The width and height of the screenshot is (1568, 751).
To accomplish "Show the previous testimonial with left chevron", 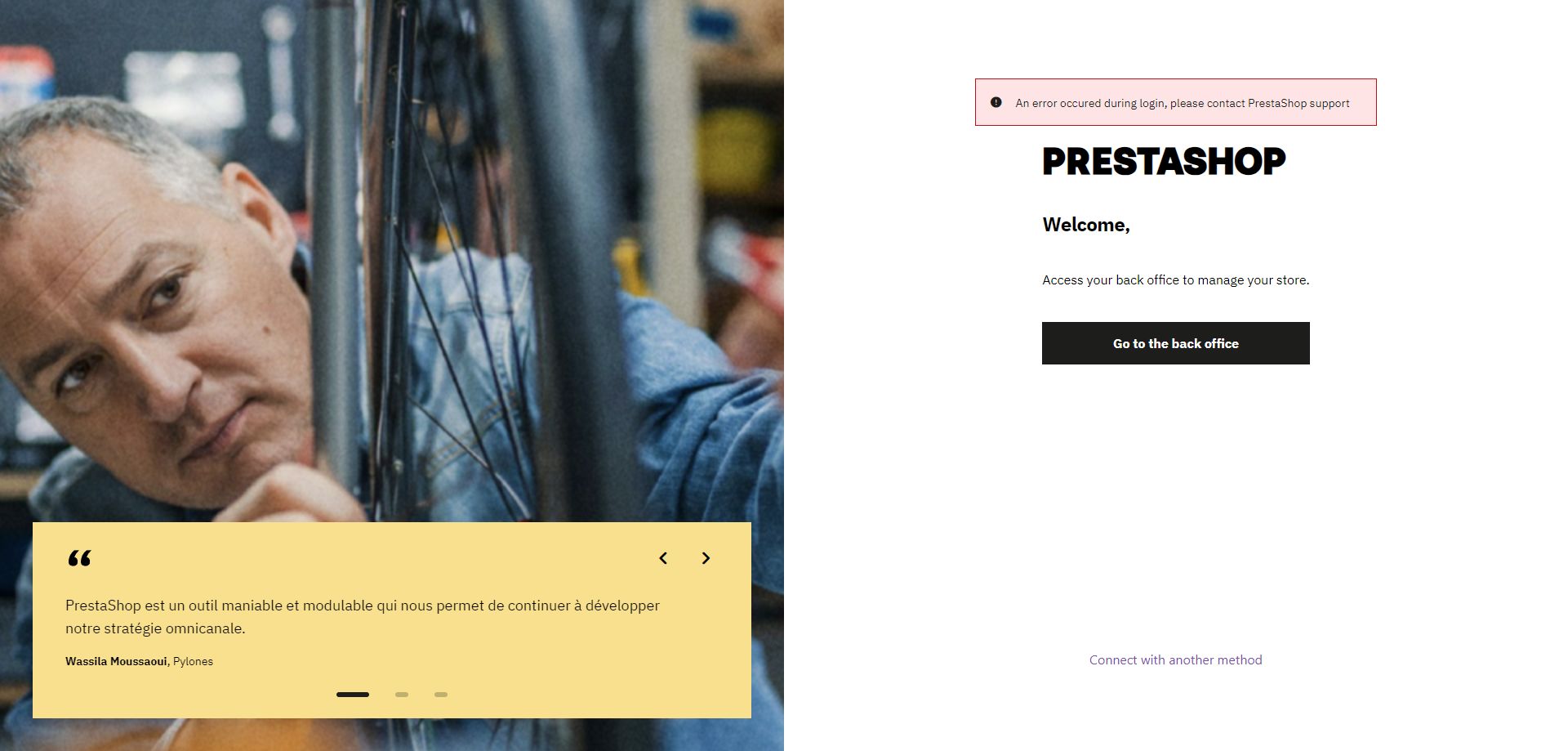I will [x=663, y=558].
